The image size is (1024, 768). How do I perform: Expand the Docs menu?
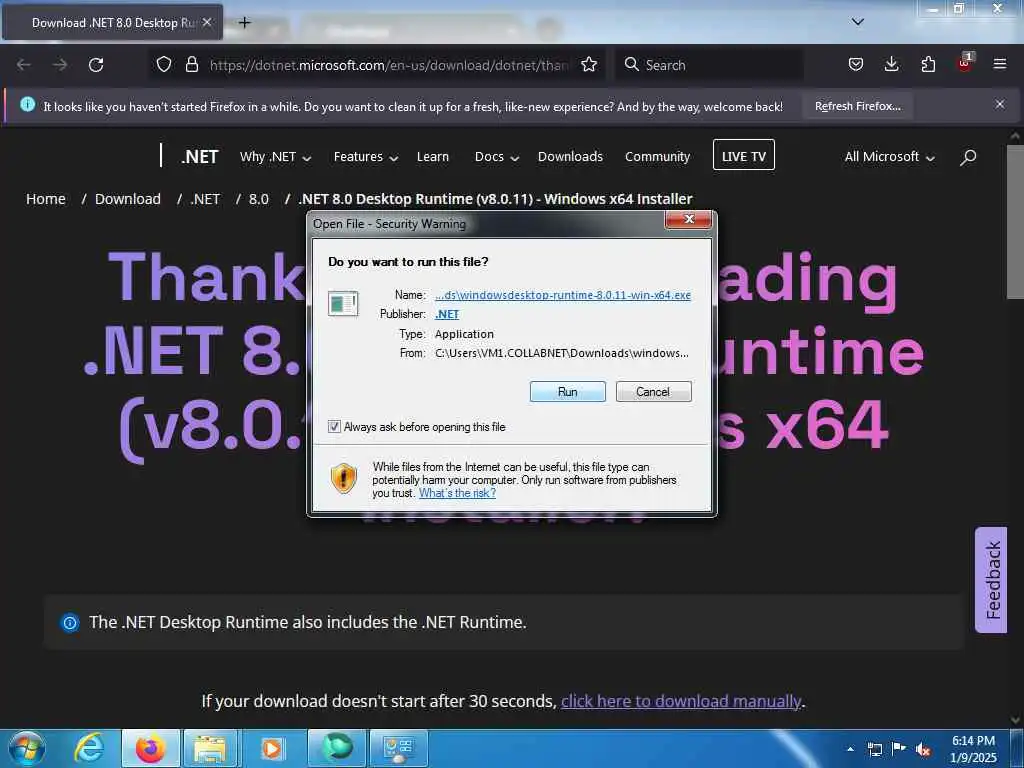(497, 157)
